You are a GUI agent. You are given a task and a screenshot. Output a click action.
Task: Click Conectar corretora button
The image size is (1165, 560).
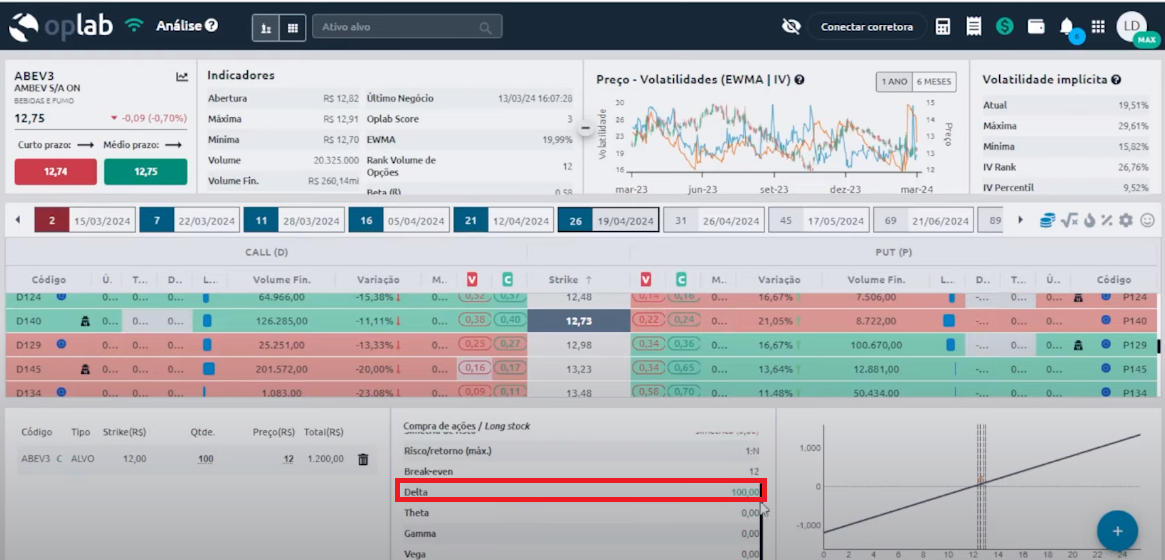pyautogui.click(x=866, y=27)
